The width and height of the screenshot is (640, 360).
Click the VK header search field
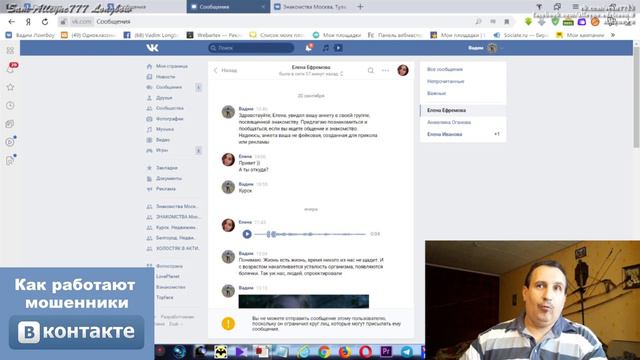pos(251,48)
